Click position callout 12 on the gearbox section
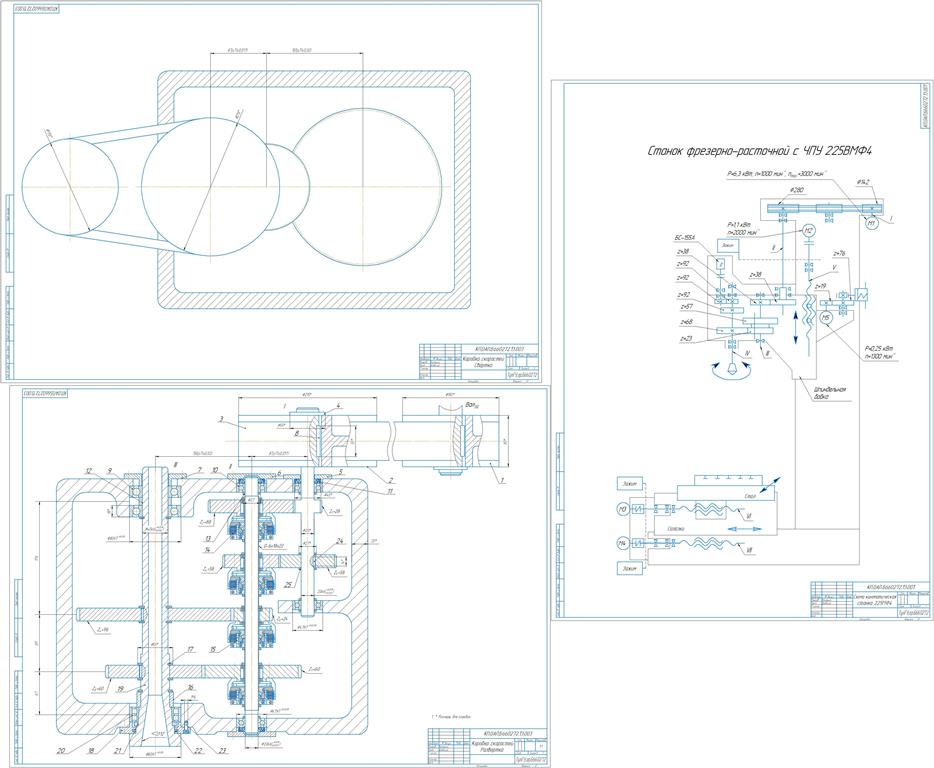This screenshot has width=934, height=768. 89,471
